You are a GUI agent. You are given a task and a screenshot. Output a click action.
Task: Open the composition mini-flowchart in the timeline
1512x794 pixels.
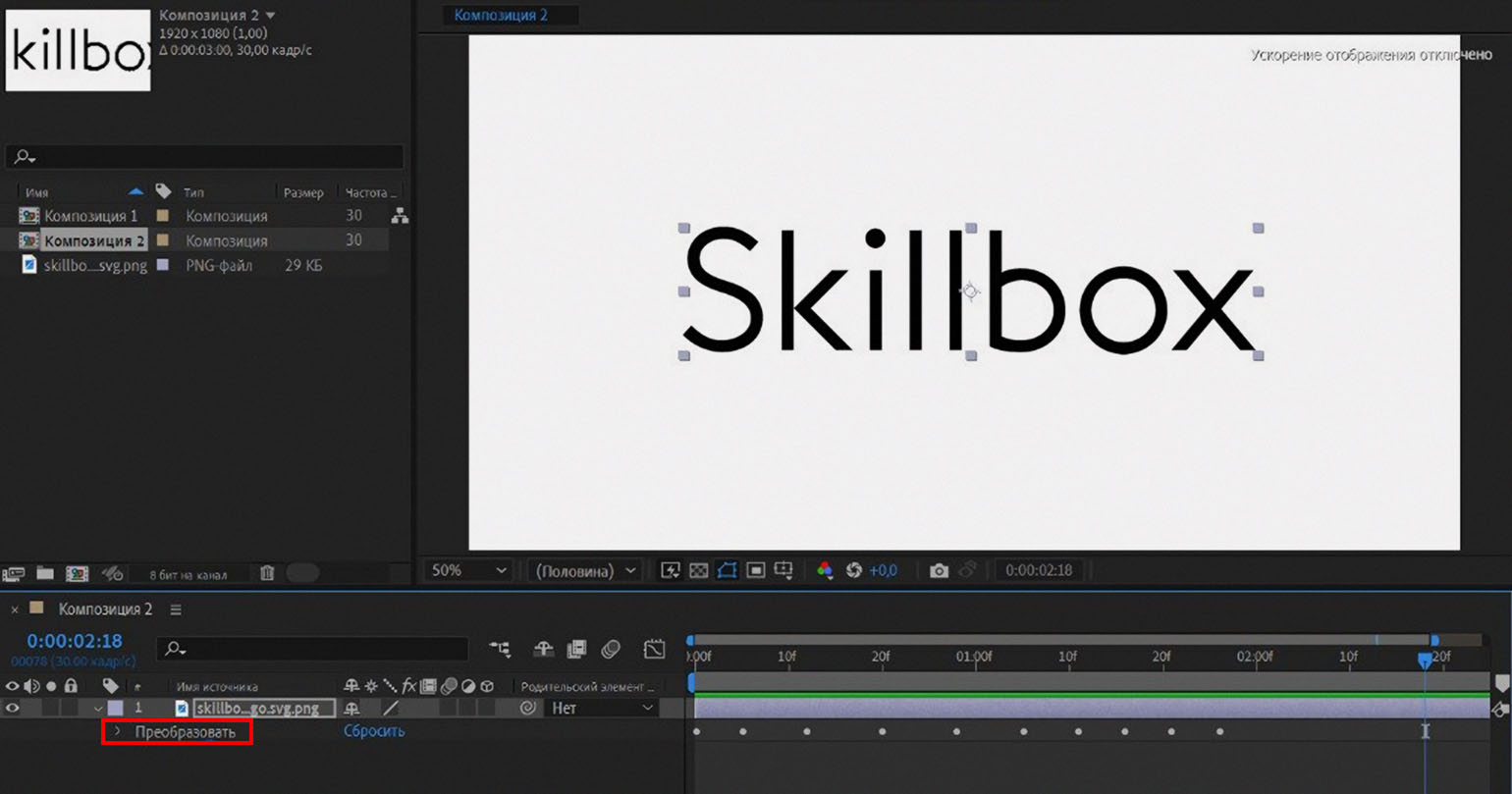click(x=501, y=649)
